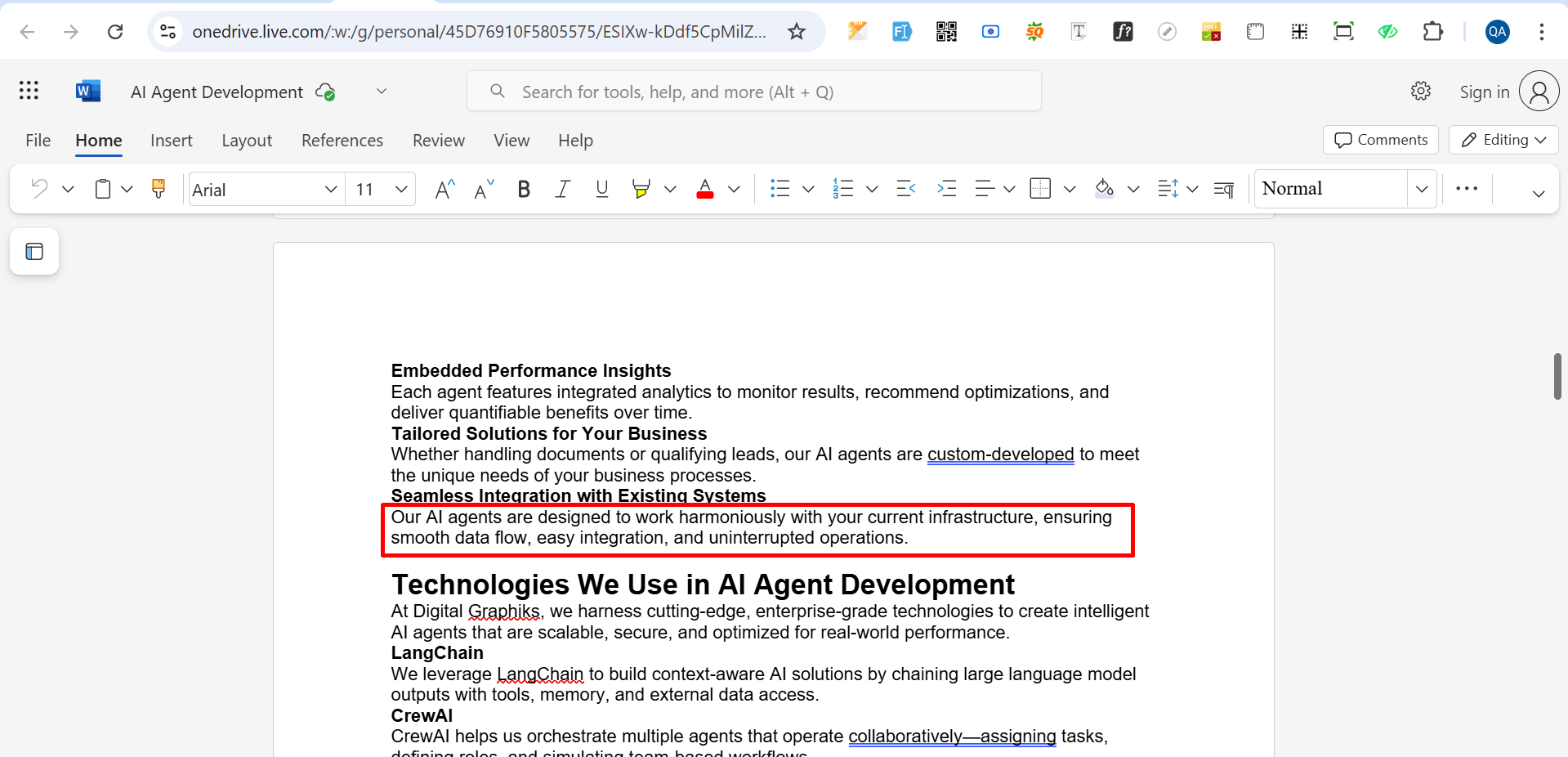Switch to the Insert tab
Screen dimensions: 1568x757
171,141
